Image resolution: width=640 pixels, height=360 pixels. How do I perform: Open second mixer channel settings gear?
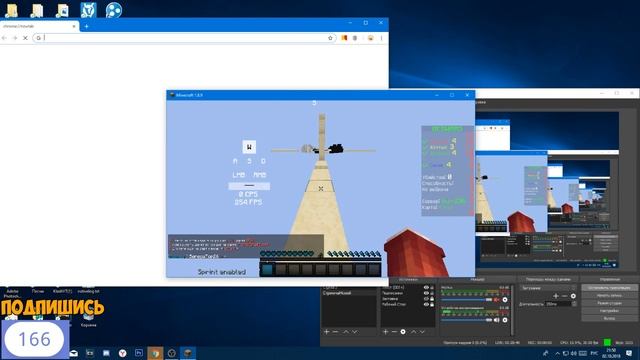click(x=505, y=320)
